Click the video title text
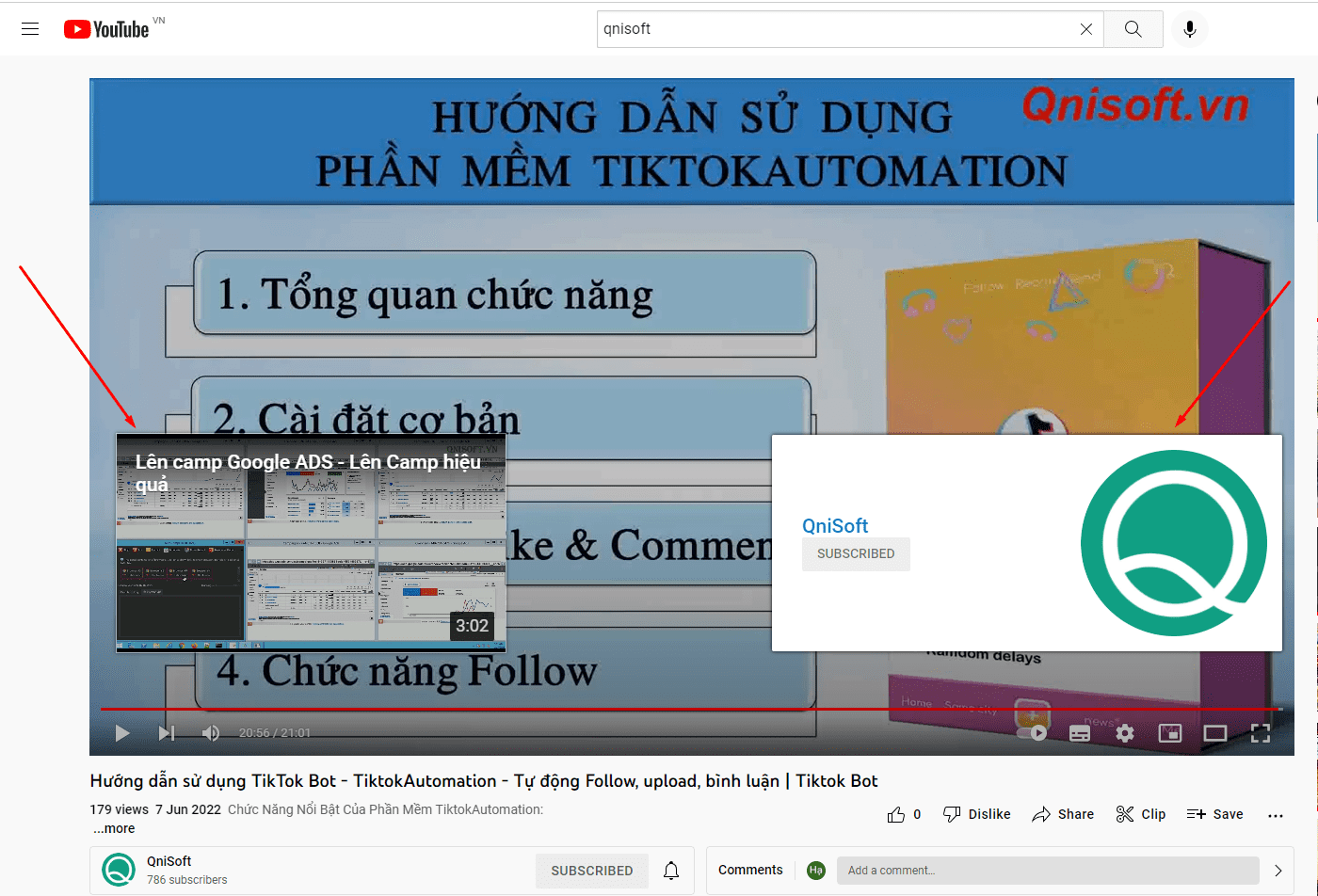The height and width of the screenshot is (896, 1318). coord(484,781)
